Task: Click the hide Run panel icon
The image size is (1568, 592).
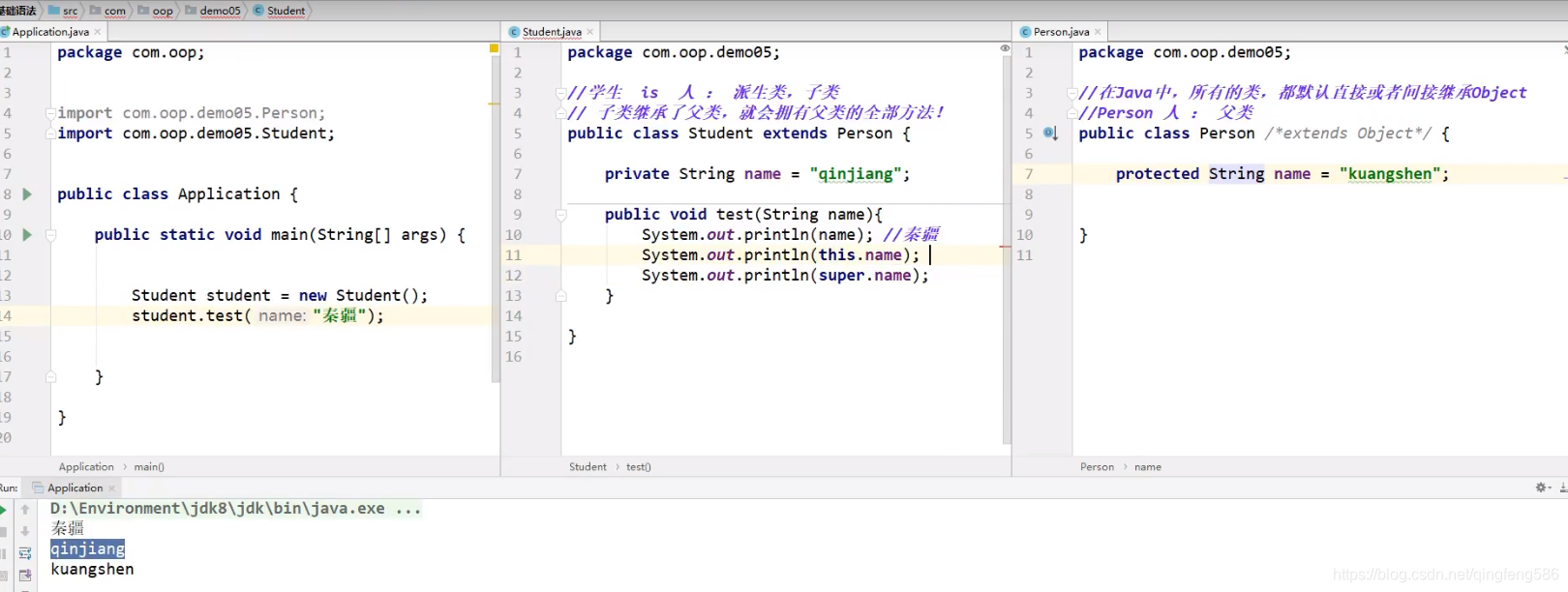Action: coord(1563,488)
